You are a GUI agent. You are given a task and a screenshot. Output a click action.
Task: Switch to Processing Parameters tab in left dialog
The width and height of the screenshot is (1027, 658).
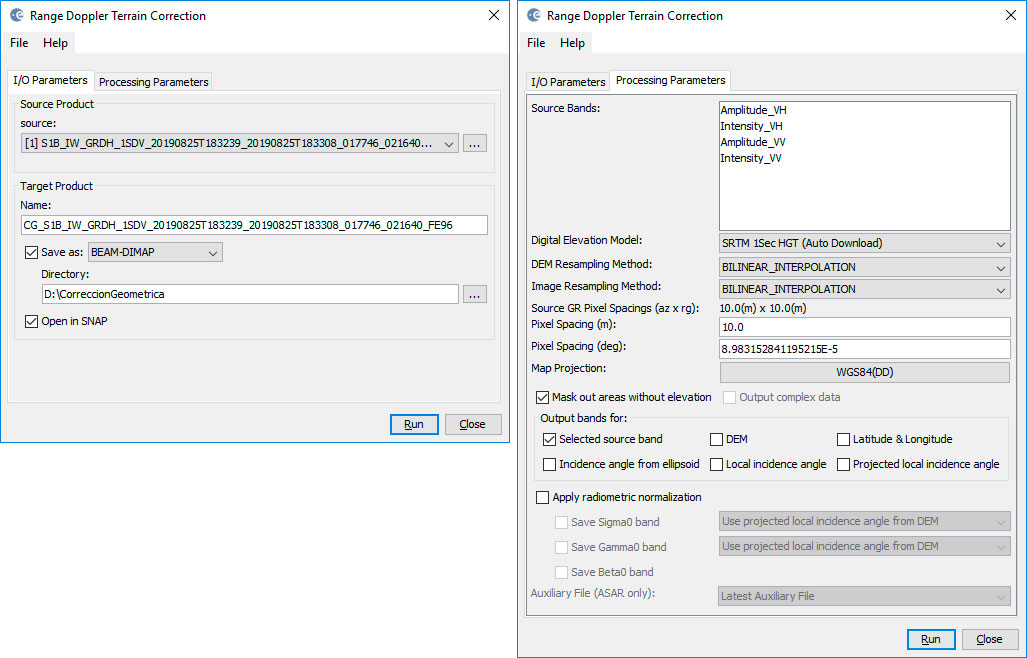coord(154,82)
